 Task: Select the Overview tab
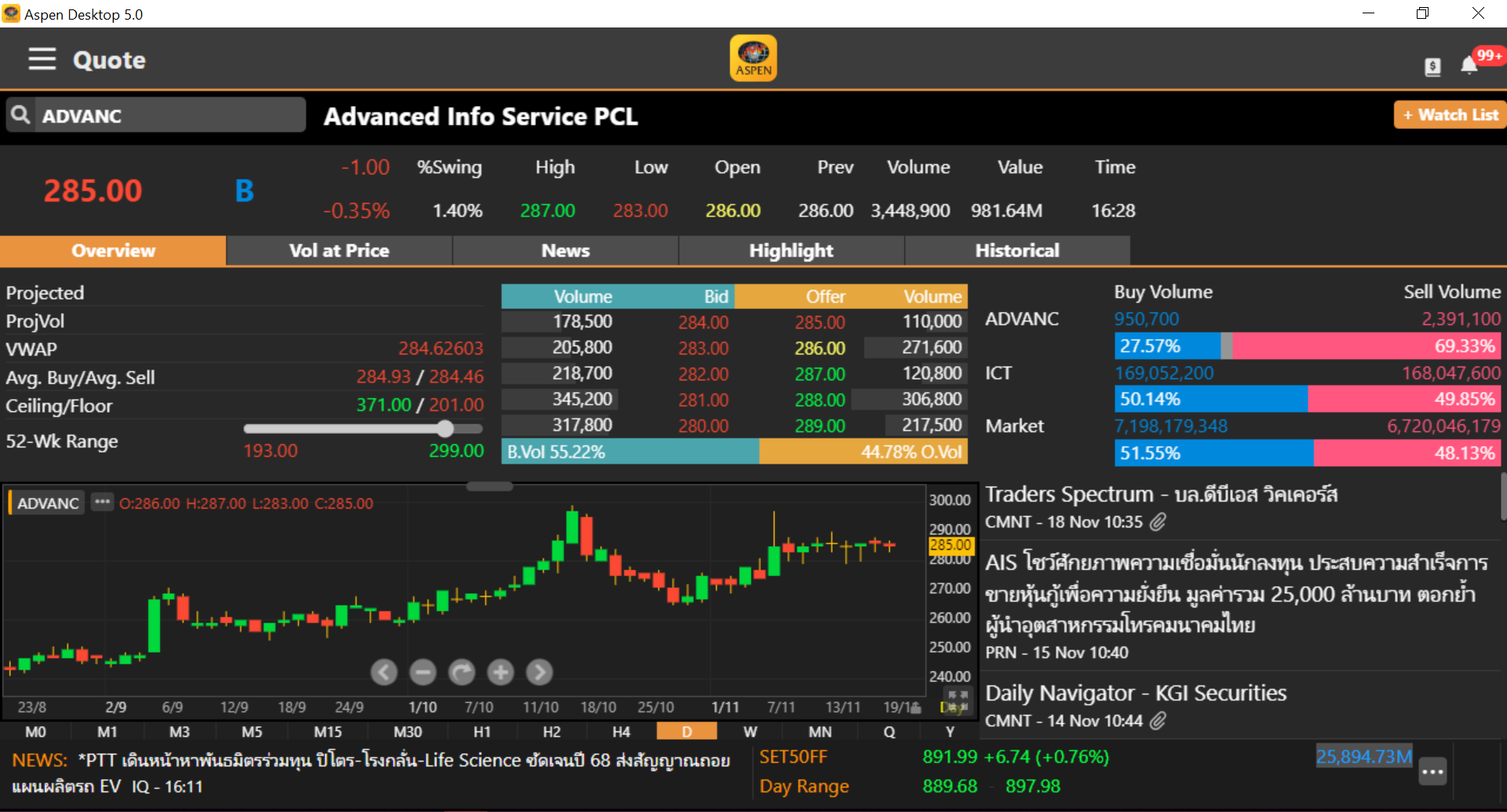point(113,250)
